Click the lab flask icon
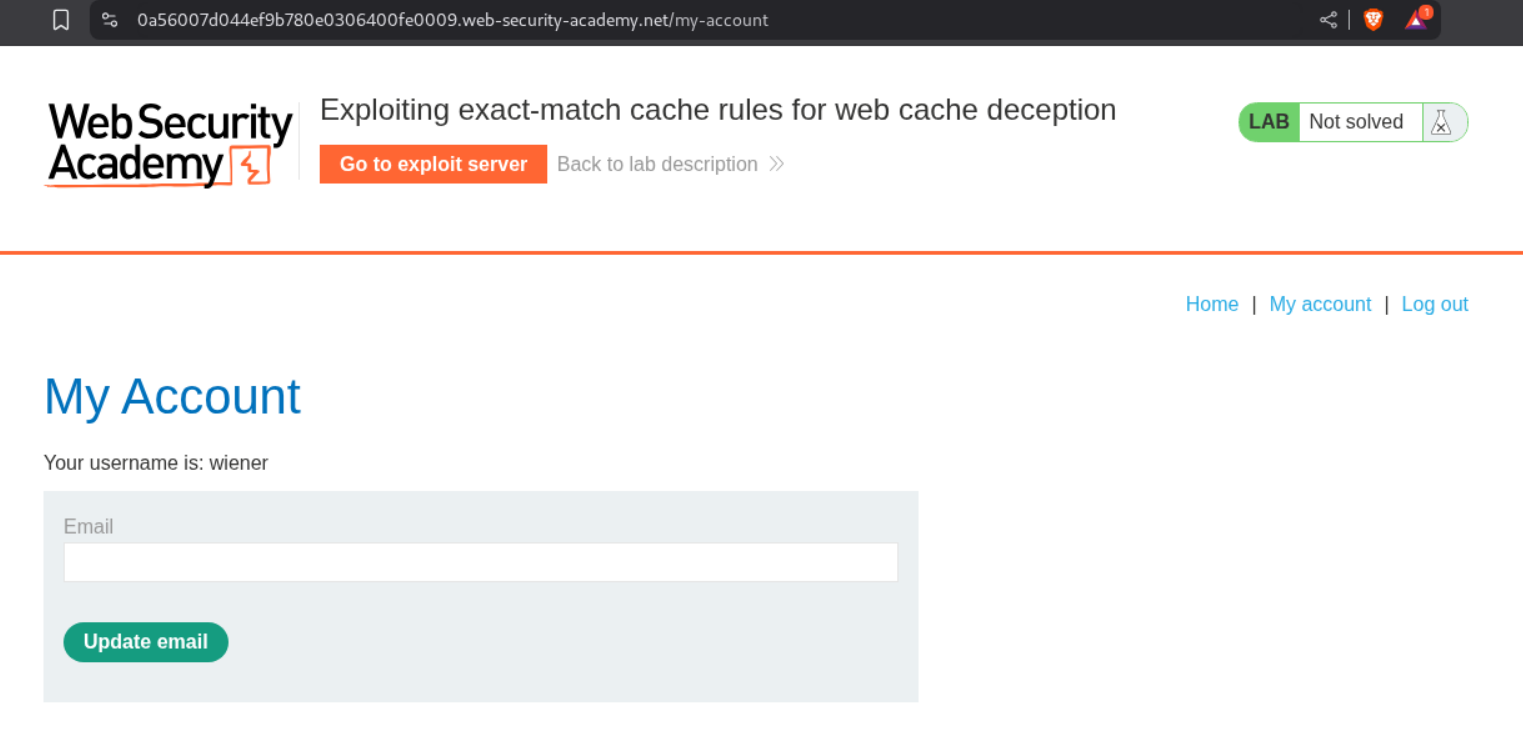Image resolution: width=1523 pixels, height=734 pixels. (x=1440, y=122)
